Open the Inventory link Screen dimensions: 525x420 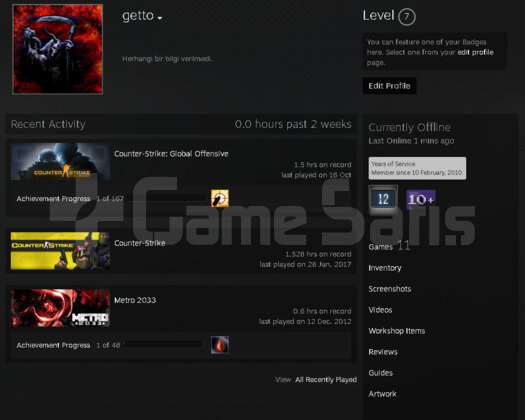tap(385, 268)
